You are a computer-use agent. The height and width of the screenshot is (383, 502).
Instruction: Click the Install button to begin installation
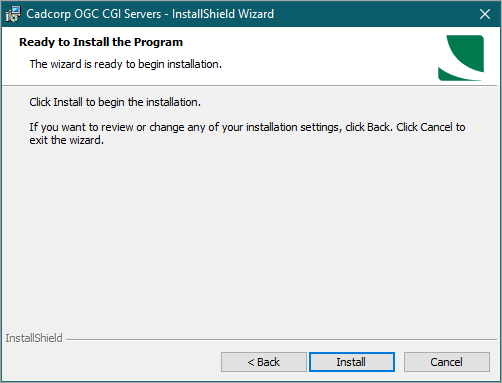tap(352, 362)
